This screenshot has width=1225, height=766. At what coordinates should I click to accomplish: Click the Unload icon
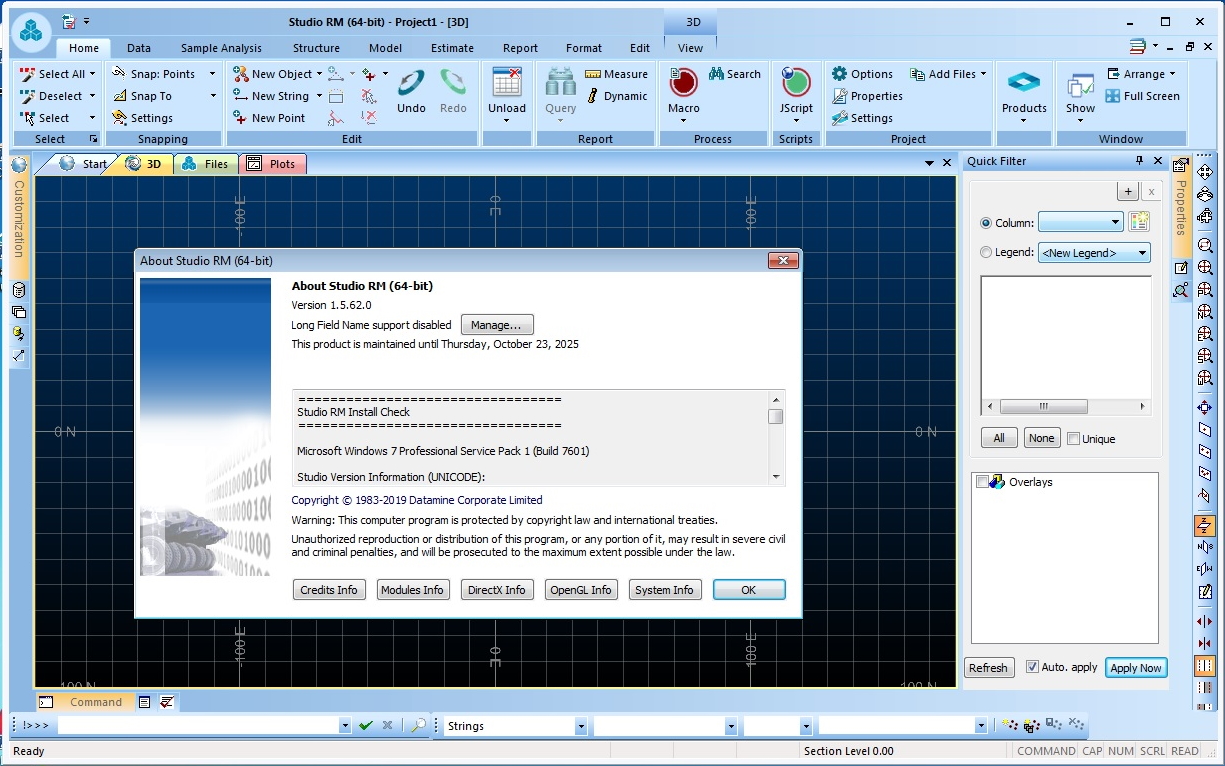pos(507,82)
